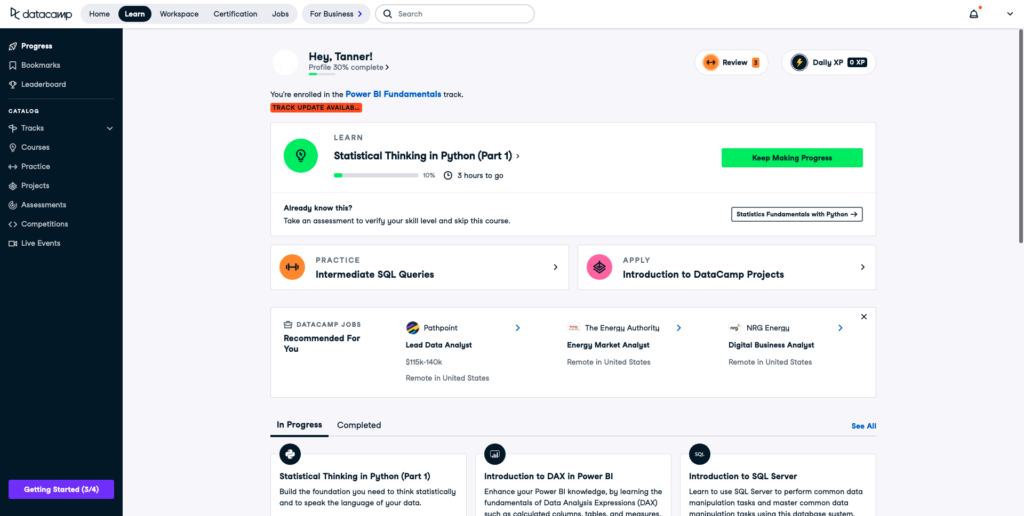The height and width of the screenshot is (516, 1024).
Task: Click the Progress rocket icon
Action: [13, 46]
